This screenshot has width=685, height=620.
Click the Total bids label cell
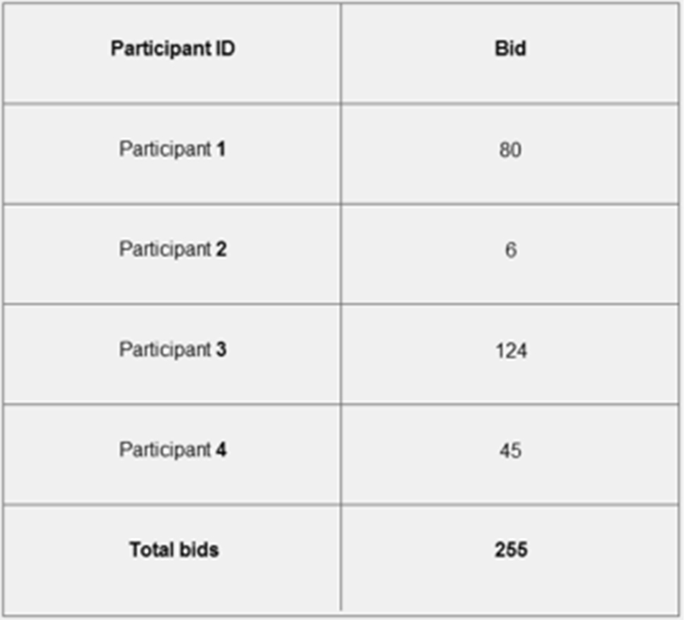(x=173, y=558)
